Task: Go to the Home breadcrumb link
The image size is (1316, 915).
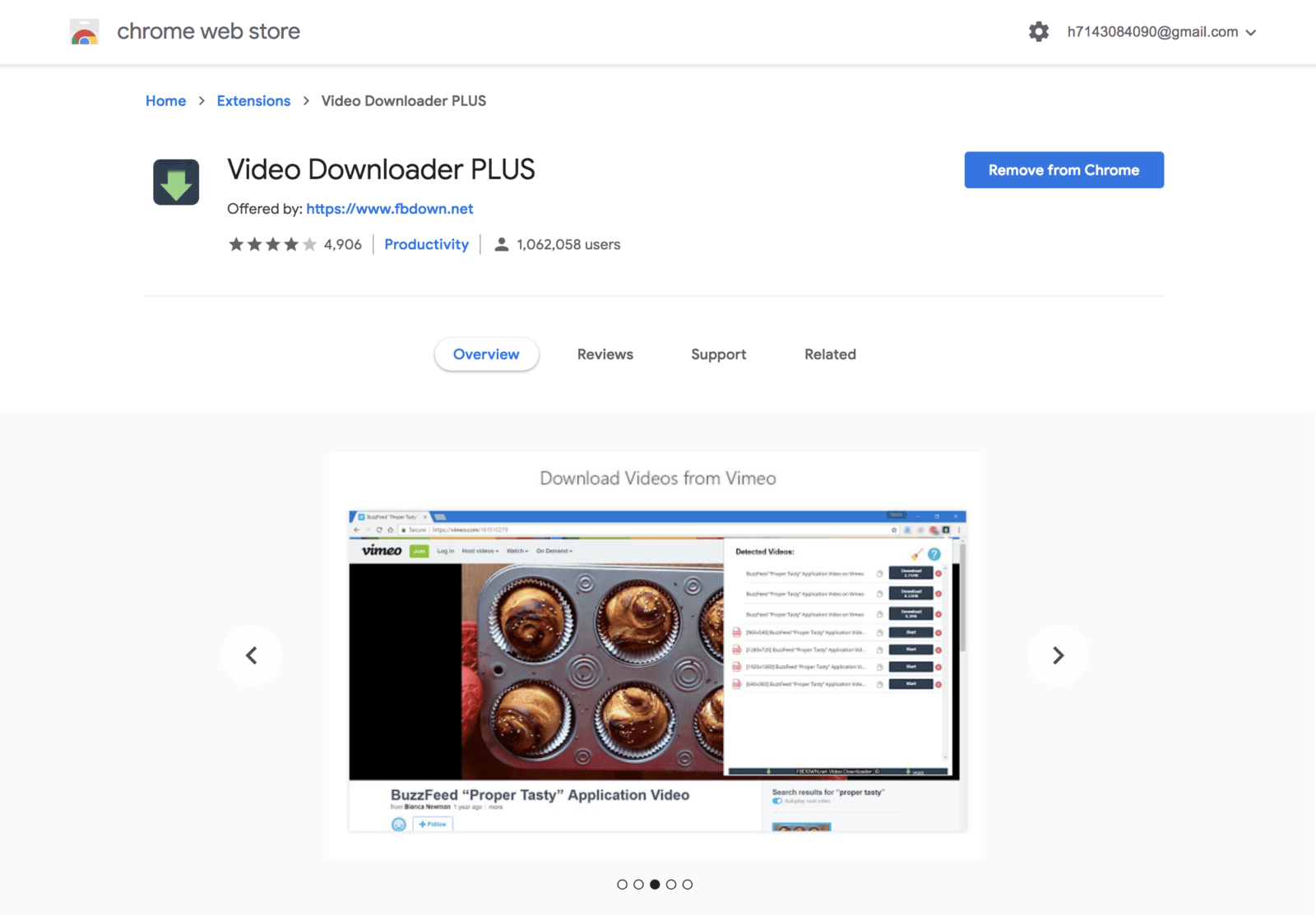Action: [x=165, y=100]
